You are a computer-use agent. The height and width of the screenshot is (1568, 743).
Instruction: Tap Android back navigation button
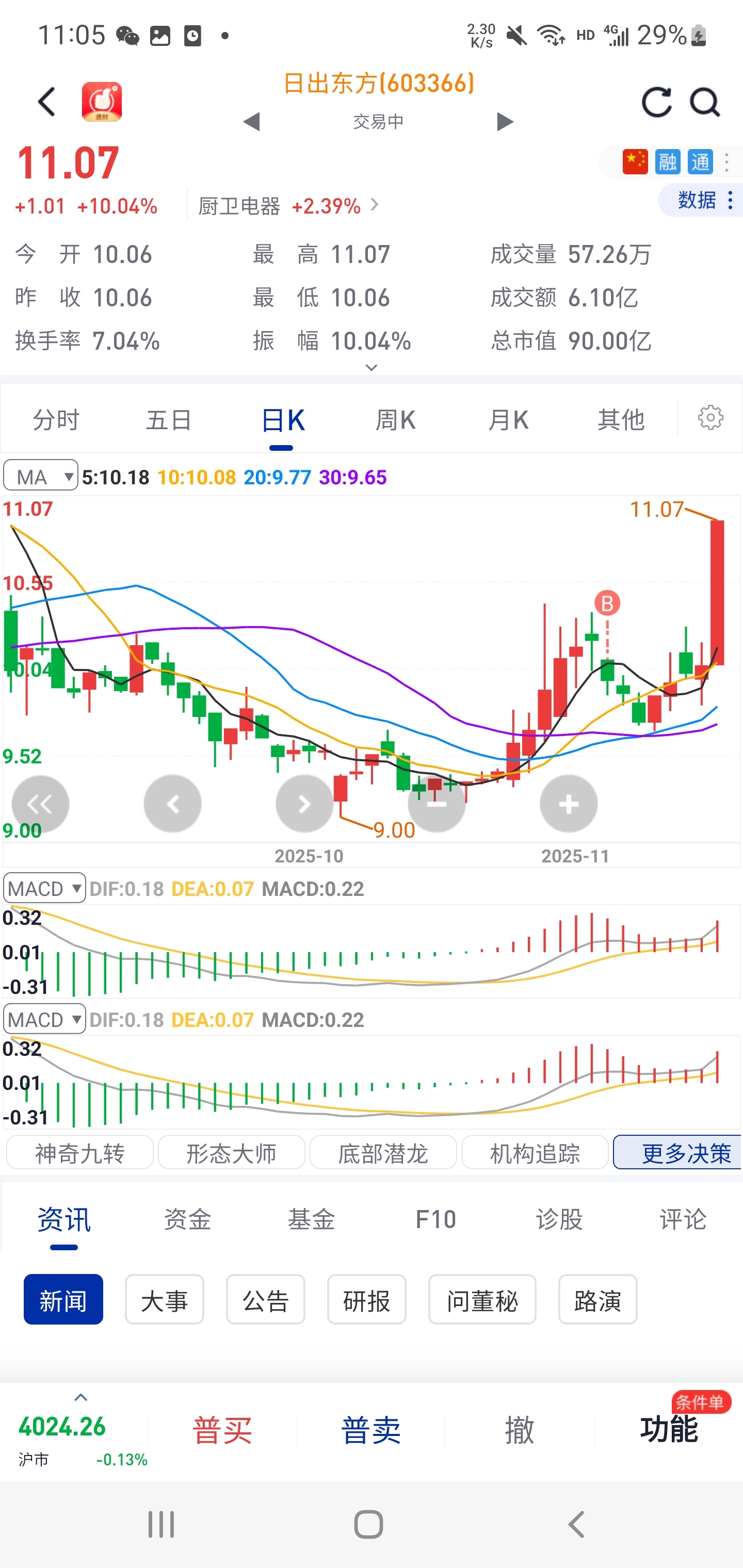[x=576, y=1525]
